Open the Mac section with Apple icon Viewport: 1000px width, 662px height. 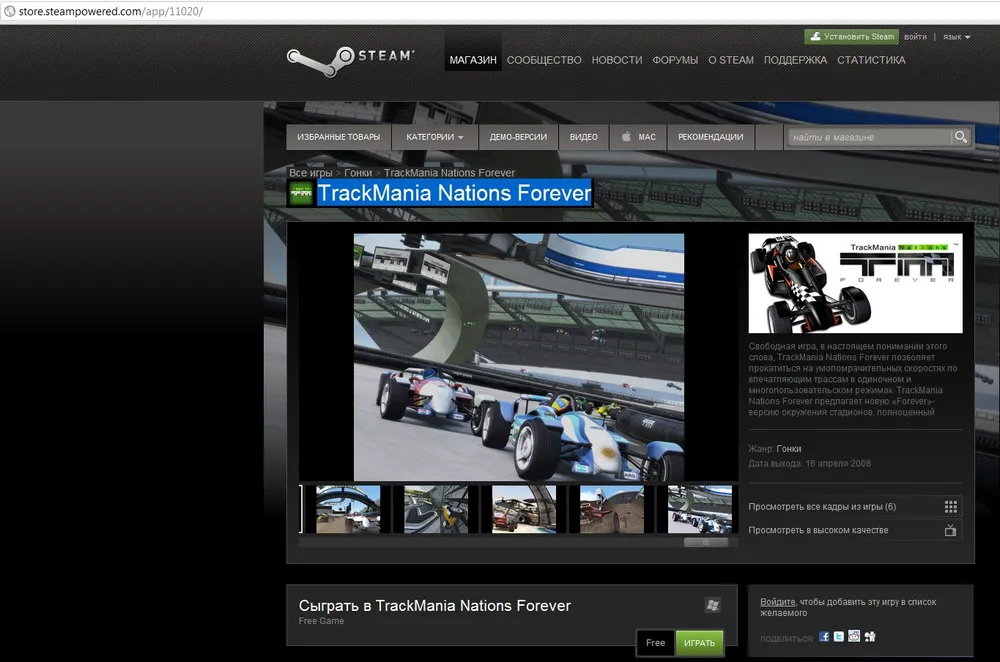pos(638,137)
